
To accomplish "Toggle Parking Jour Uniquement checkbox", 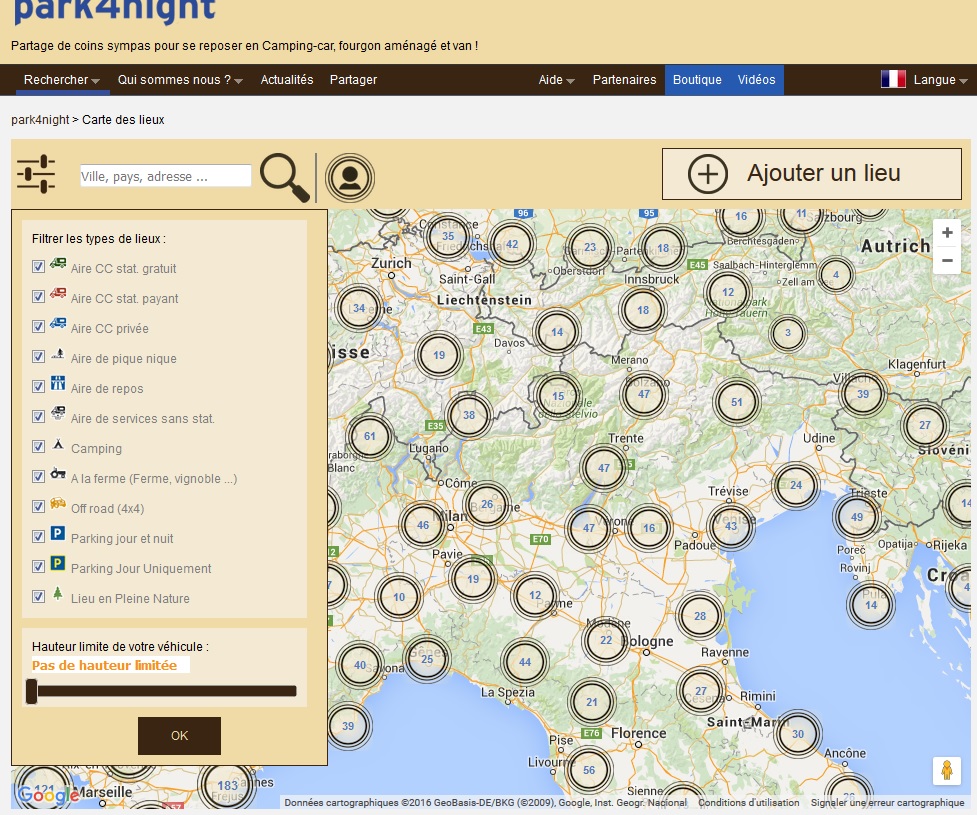I will (x=38, y=566).
